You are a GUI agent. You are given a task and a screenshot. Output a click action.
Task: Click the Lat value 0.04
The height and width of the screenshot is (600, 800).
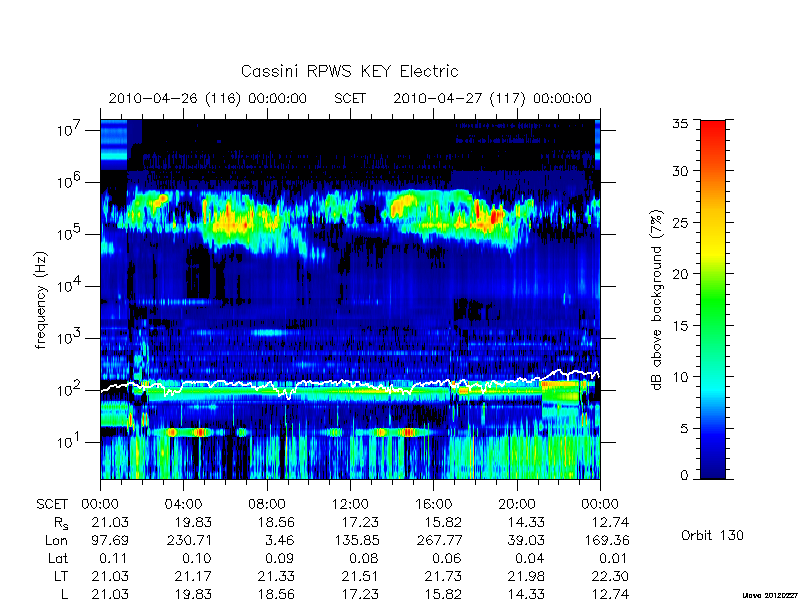click(530, 559)
